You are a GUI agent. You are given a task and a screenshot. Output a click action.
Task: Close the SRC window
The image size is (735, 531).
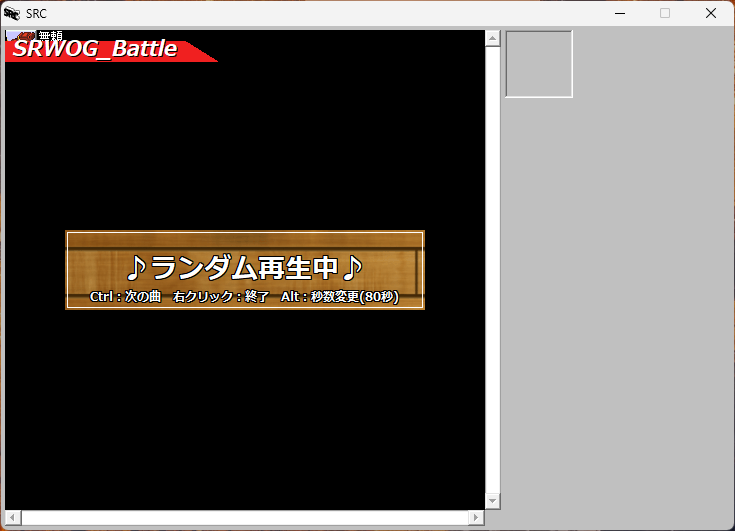(x=711, y=14)
